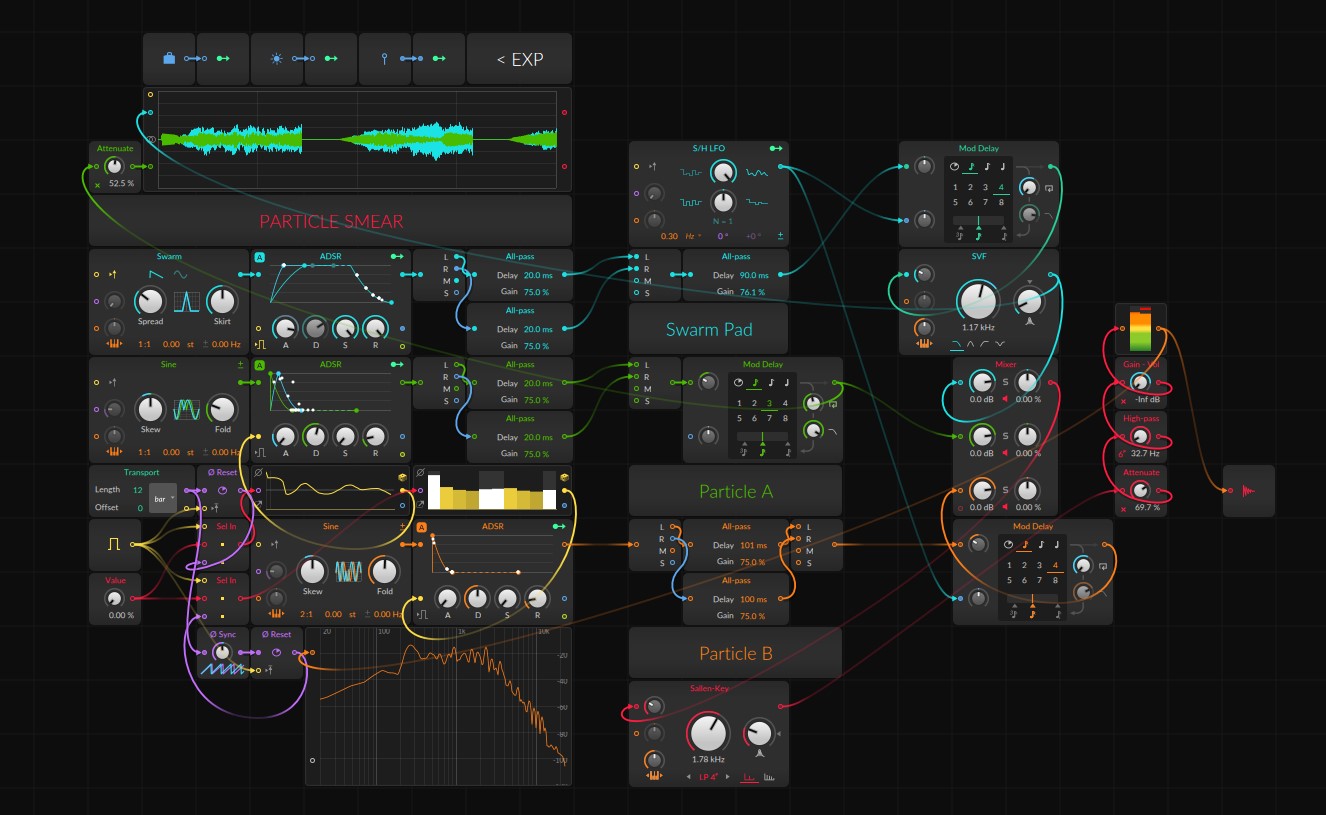The height and width of the screenshot is (815, 1326).
Task: Mute the second Mixer channel
Action: pyautogui.click(x=1005, y=453)
